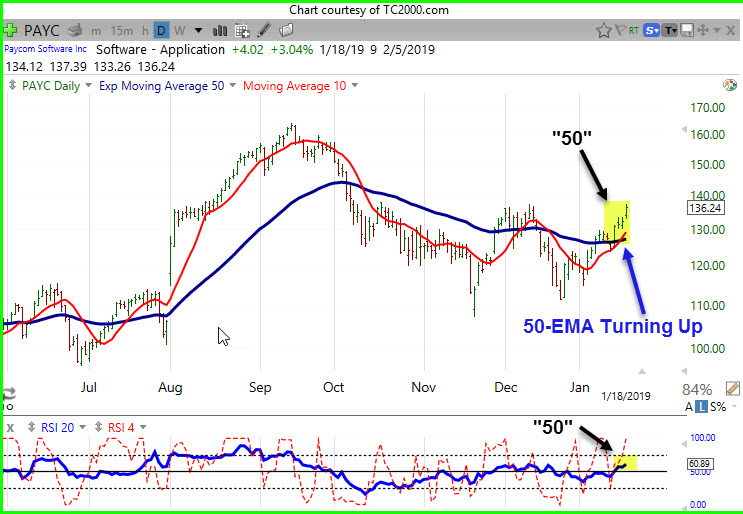Click the 60.89 RSI value label
The image size is (743, 514).
[700, 464]
